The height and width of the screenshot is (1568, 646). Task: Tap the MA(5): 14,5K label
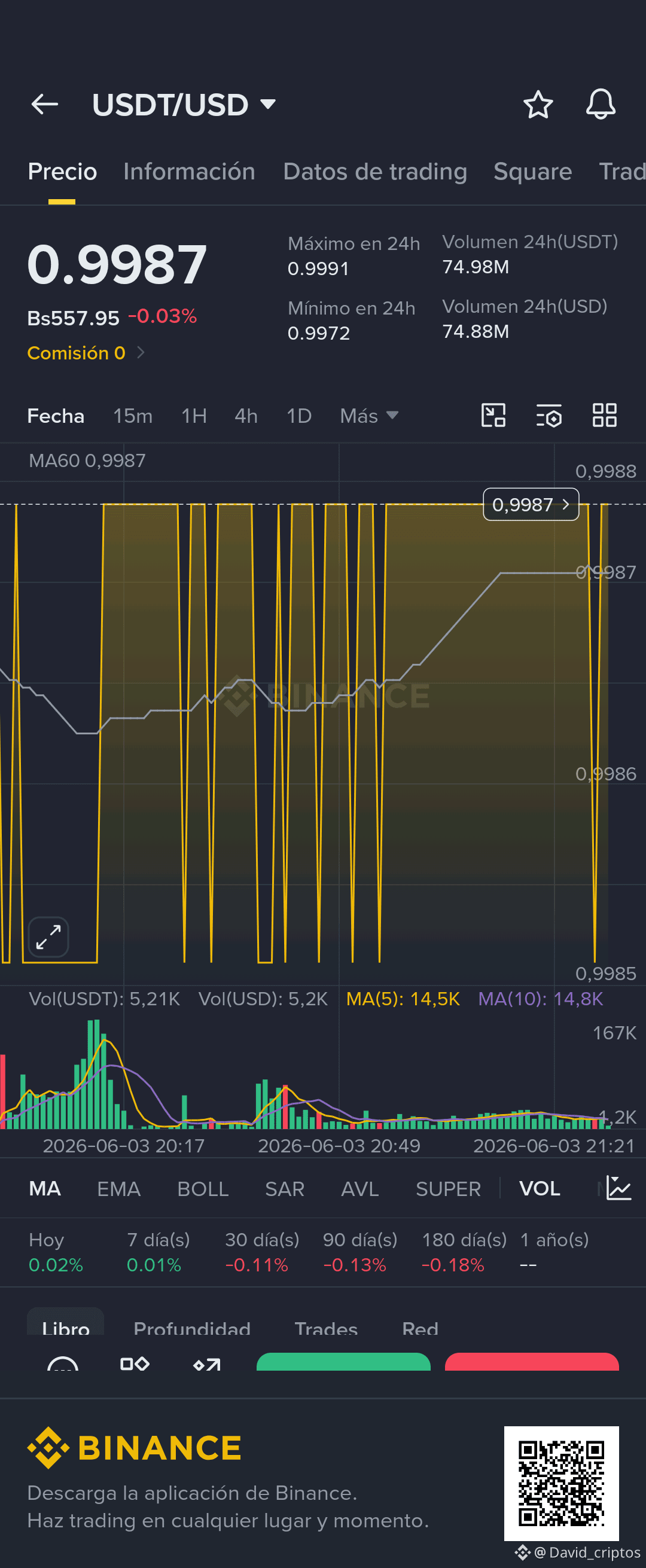403,999
